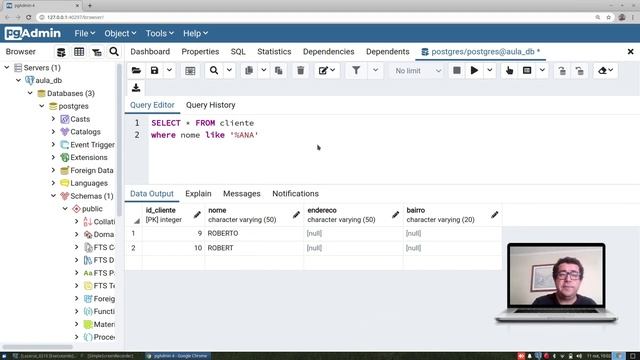The height and width of the screenshot is (360, 640).
Task: Switch to the Dependents tab
Action: coord(387,52)
